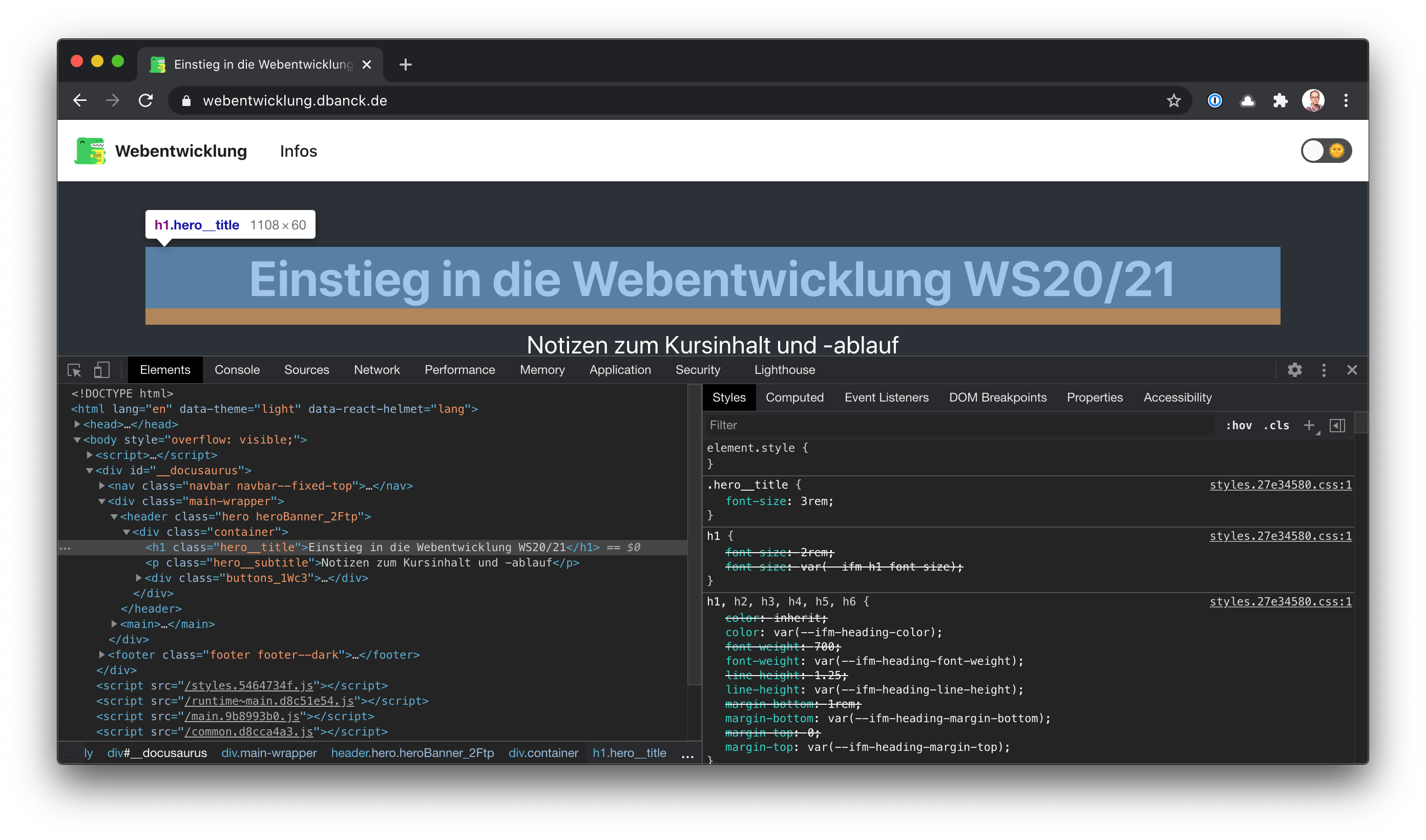Open DevTools three-dot customize menu
The height and width of the screenshot is (840, 1426).
1323,370
